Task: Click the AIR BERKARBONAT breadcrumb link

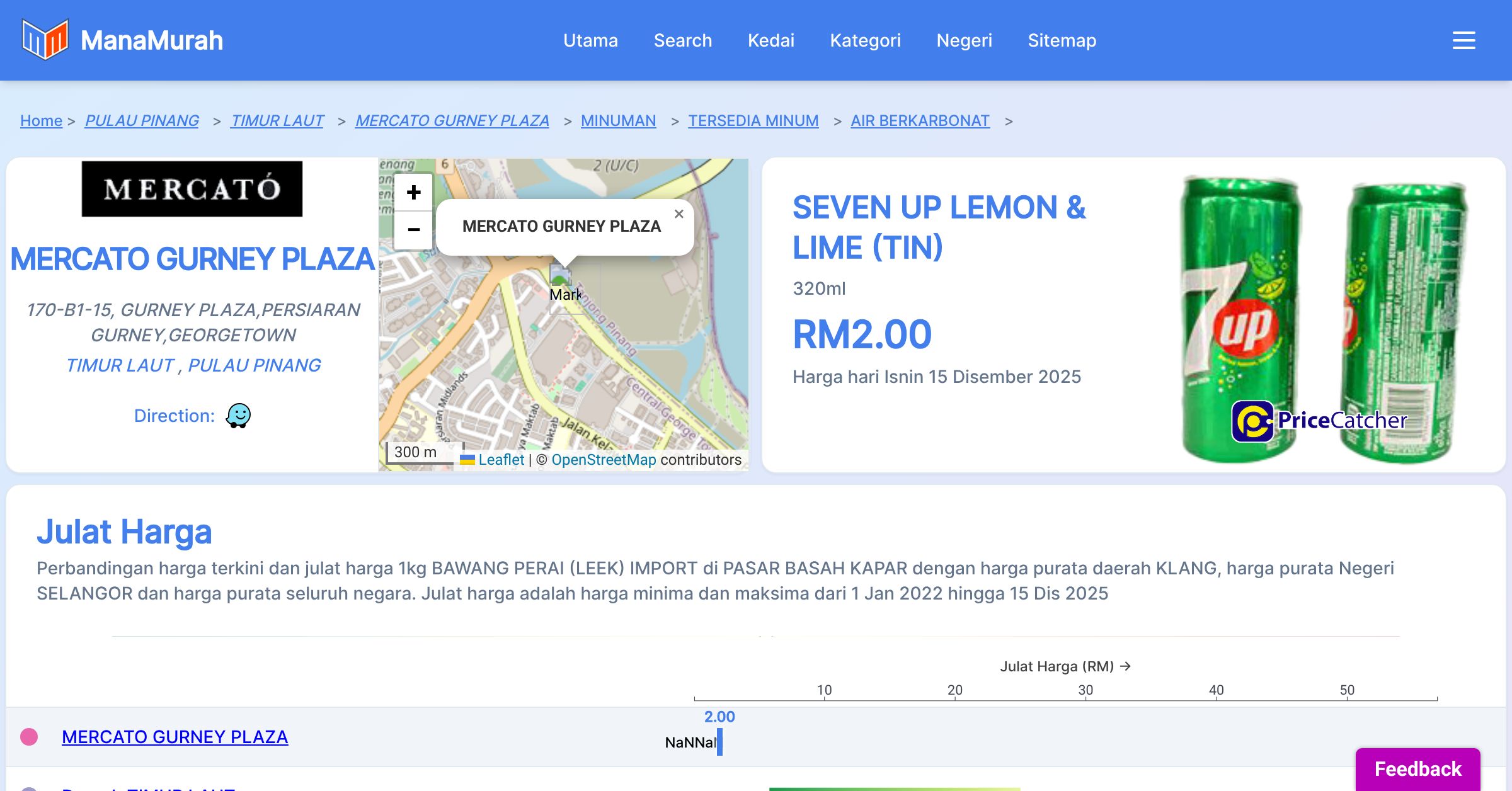Action: (x=920, y=120)
